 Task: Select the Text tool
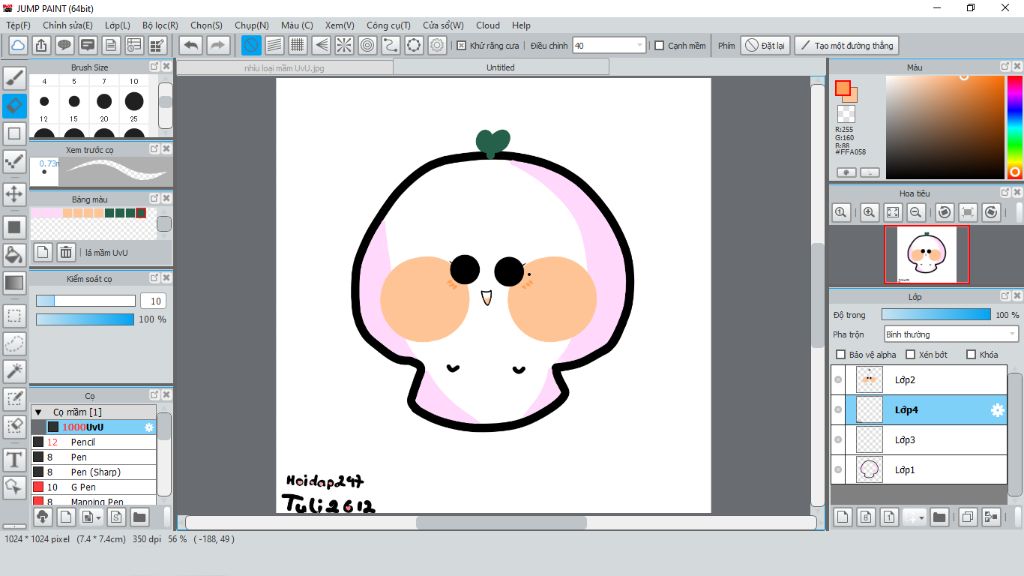pos(14,460)
